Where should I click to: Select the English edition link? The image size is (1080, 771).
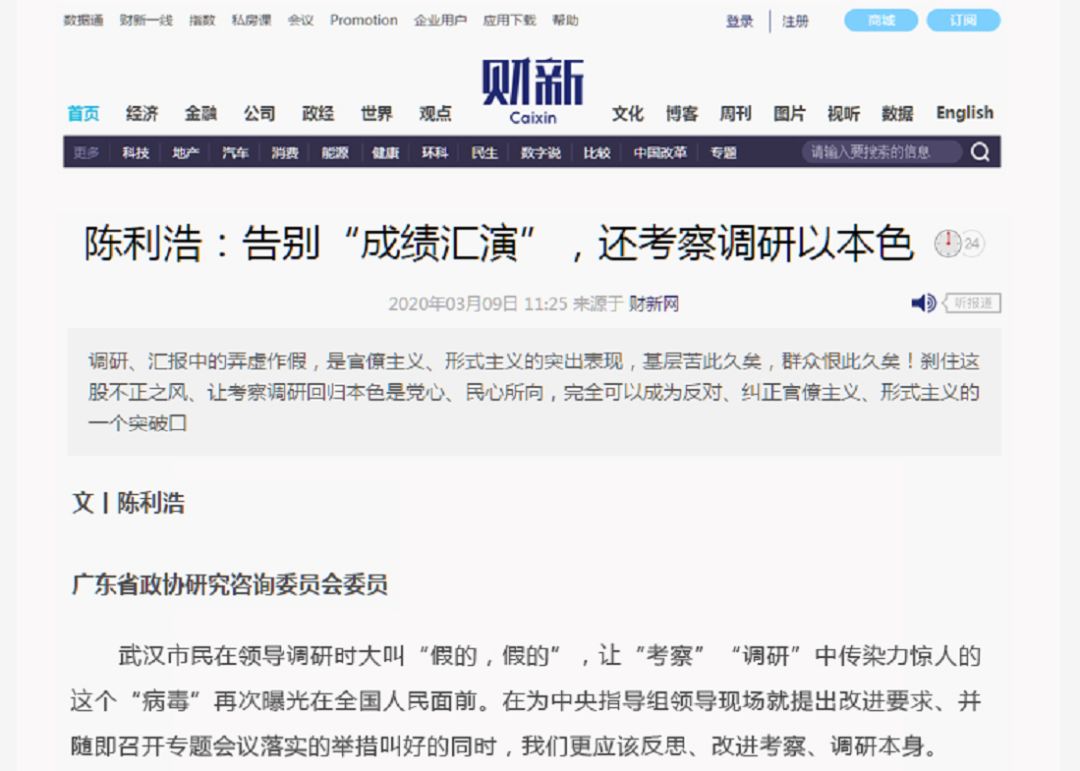(964, 113)
